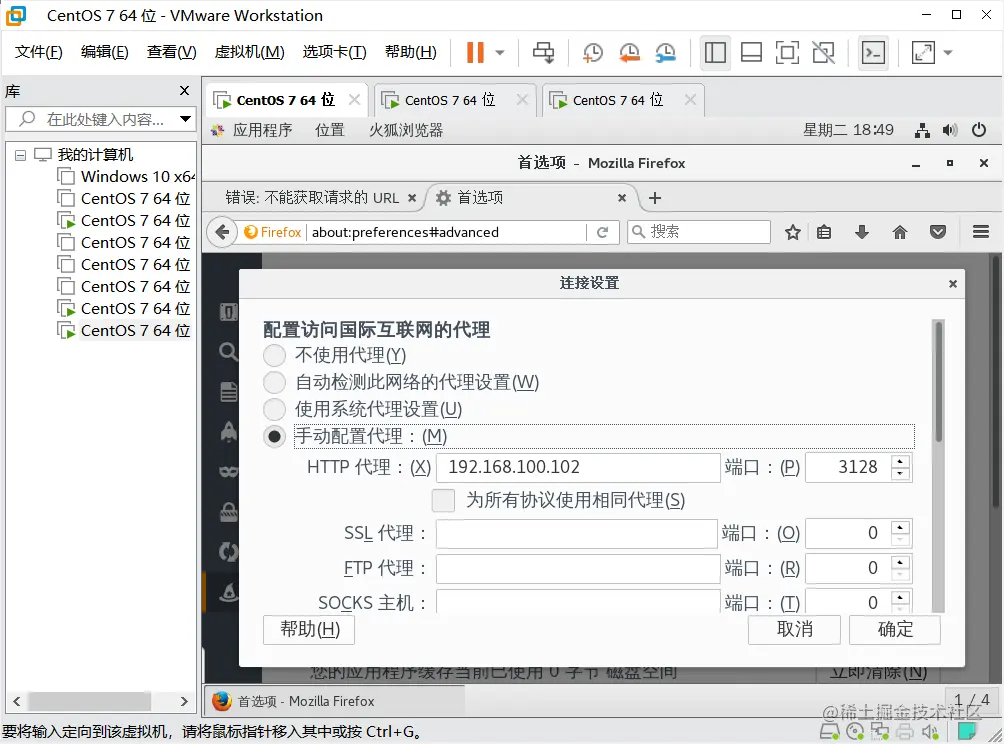Open the 虚拟机(M) menu
This screenshot has width=1004, height=744.
click(250, 52)
